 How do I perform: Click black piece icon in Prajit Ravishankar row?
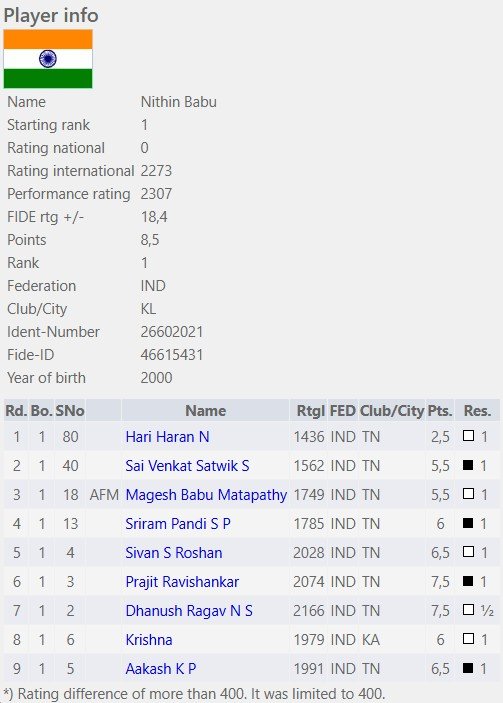pyautogui.click(x=468, y=581)
